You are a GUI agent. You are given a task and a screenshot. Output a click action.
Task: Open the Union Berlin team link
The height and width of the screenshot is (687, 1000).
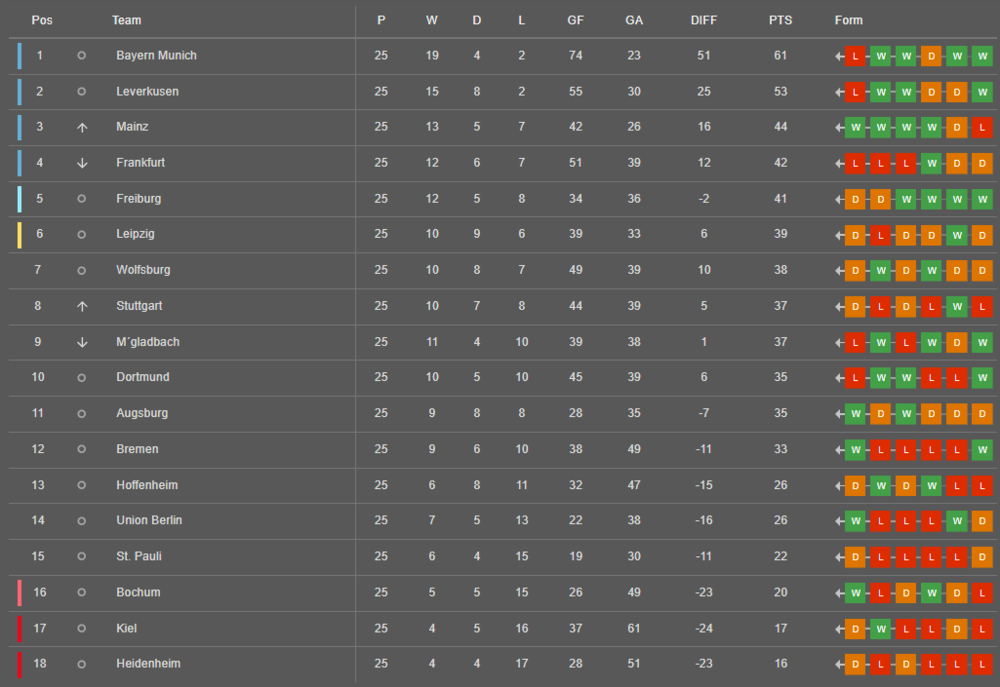[x=149, y=520]
